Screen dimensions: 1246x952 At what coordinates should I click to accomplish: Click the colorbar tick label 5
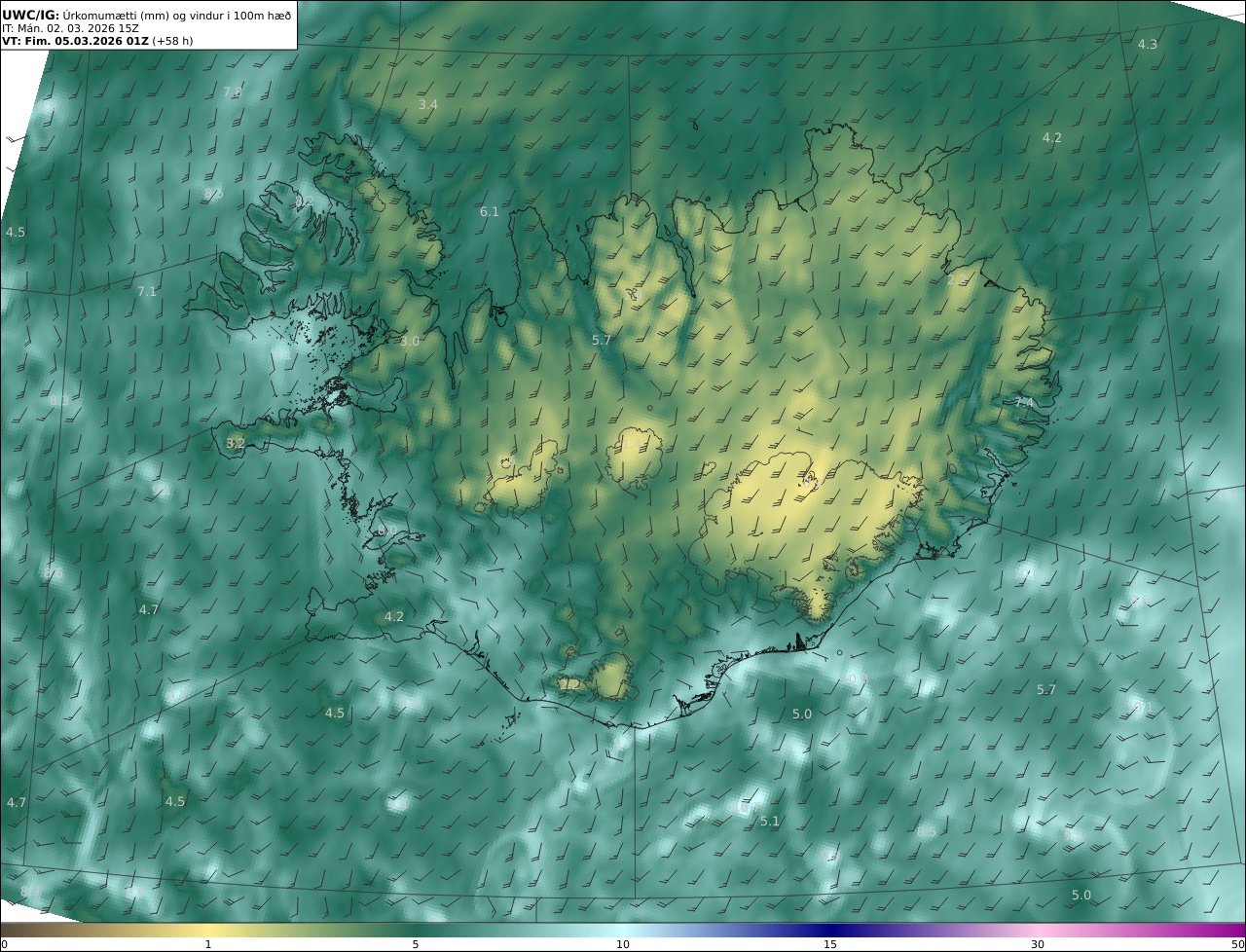click(416, 944)
